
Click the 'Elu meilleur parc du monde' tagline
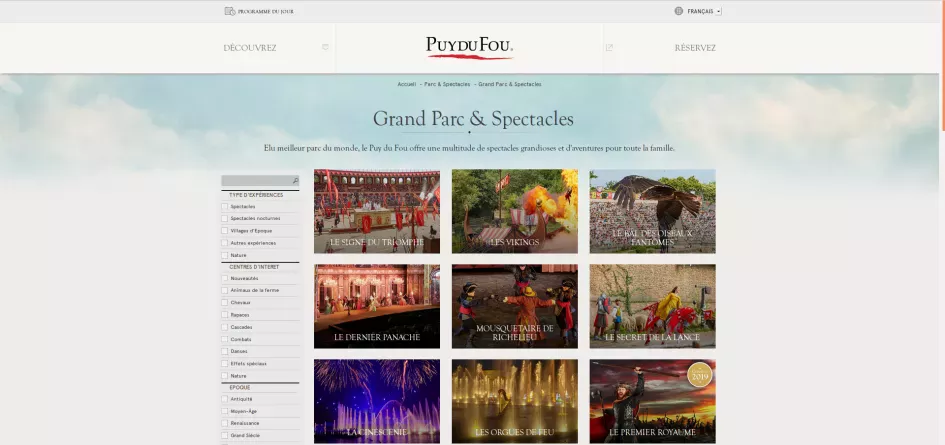pos(469,148)
